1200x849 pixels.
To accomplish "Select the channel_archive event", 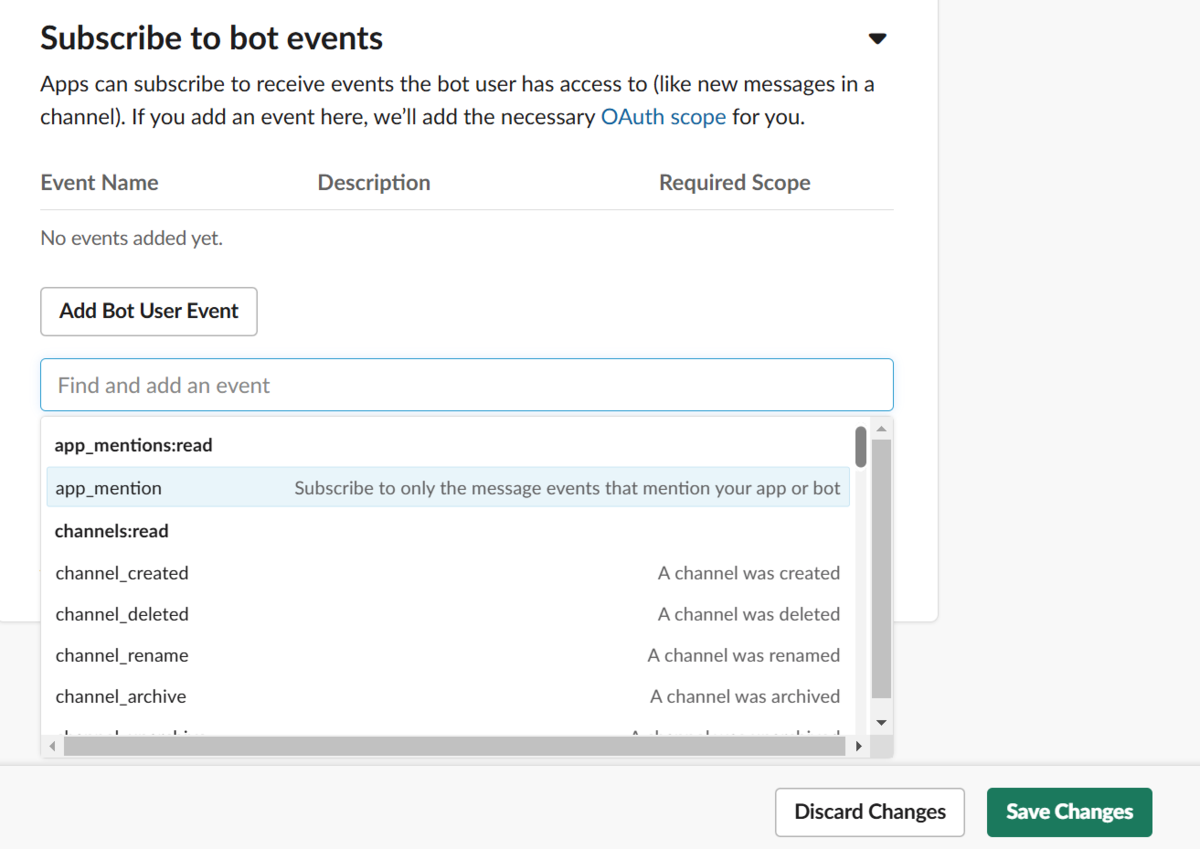I will coord(448,696).
